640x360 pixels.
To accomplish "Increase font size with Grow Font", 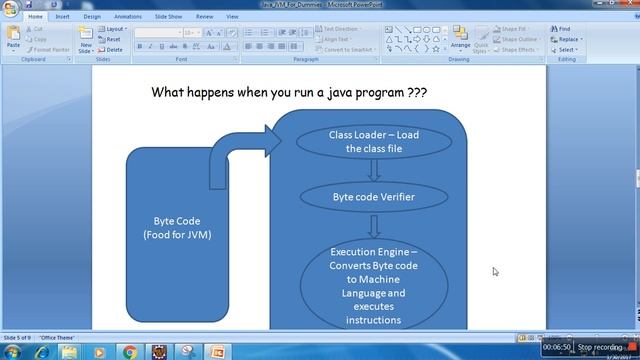I will [x=209, y=33].
